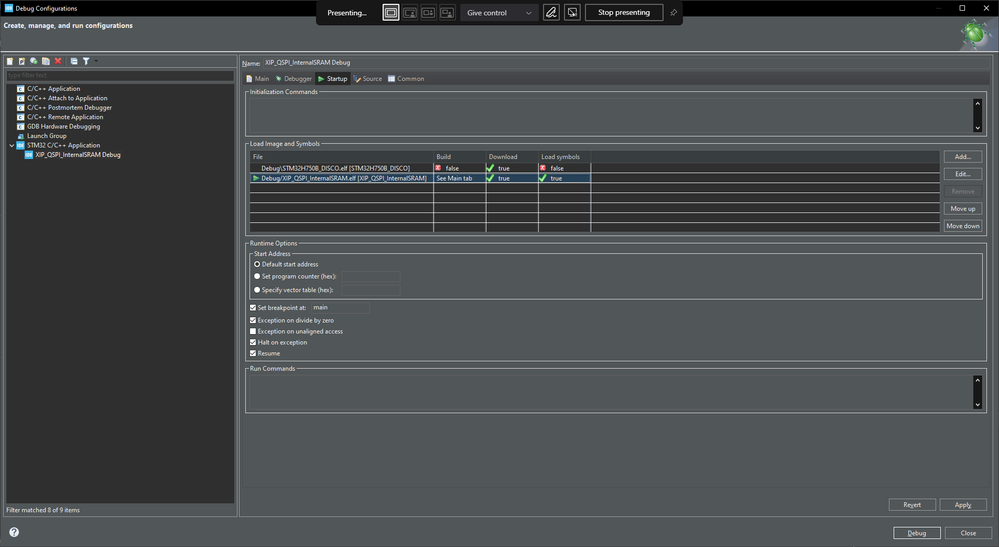Click the type filter text field
The height and width of the screenshot is (547, 999).
[x=120, y=75]
